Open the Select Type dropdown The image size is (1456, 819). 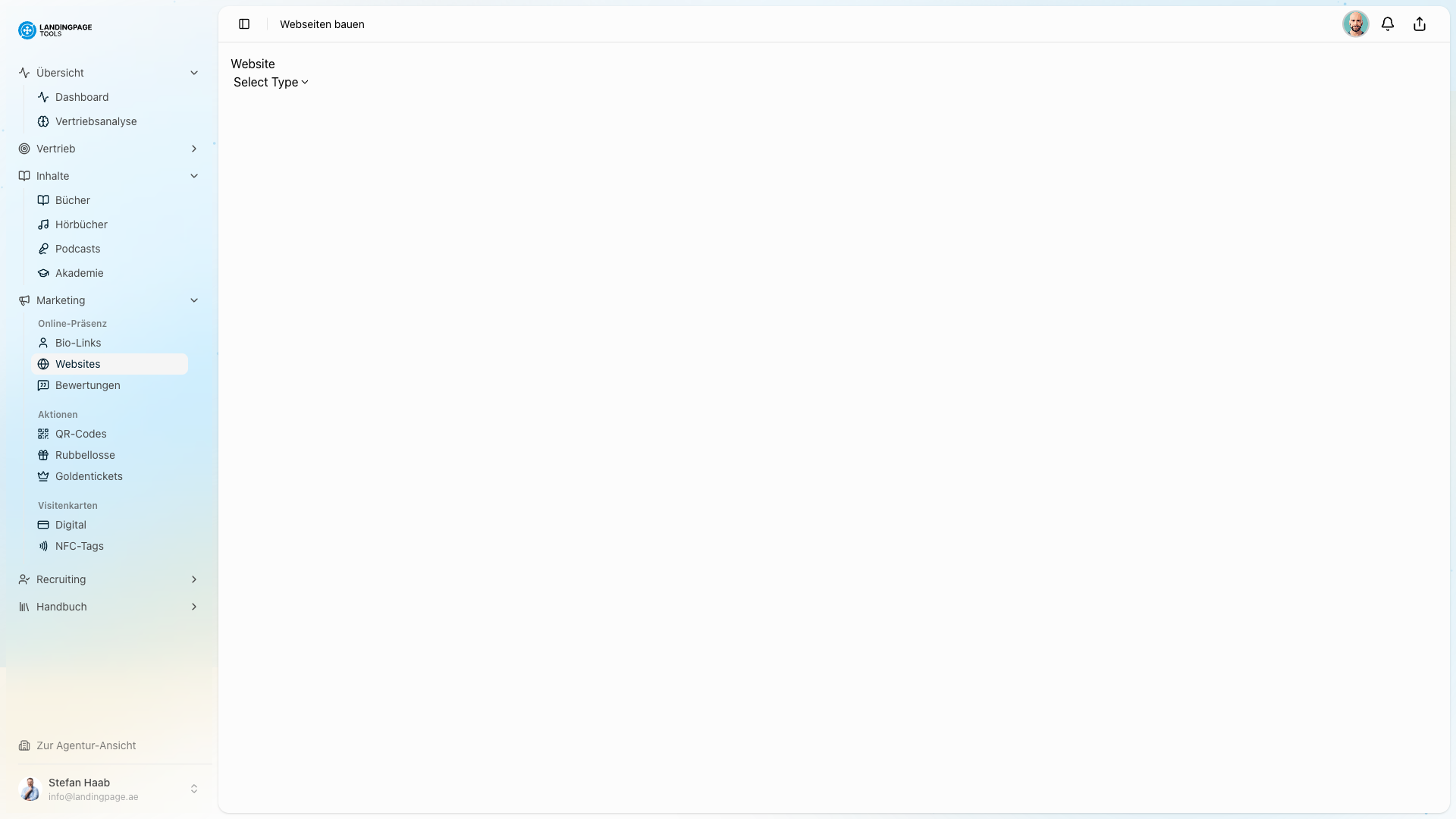click(x=270, y=83)
